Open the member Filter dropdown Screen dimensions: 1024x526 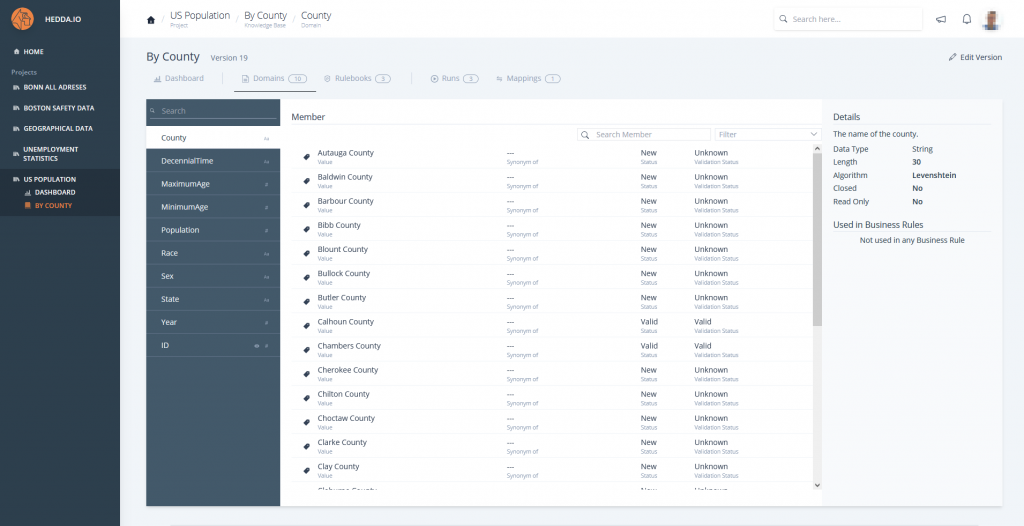767,134
